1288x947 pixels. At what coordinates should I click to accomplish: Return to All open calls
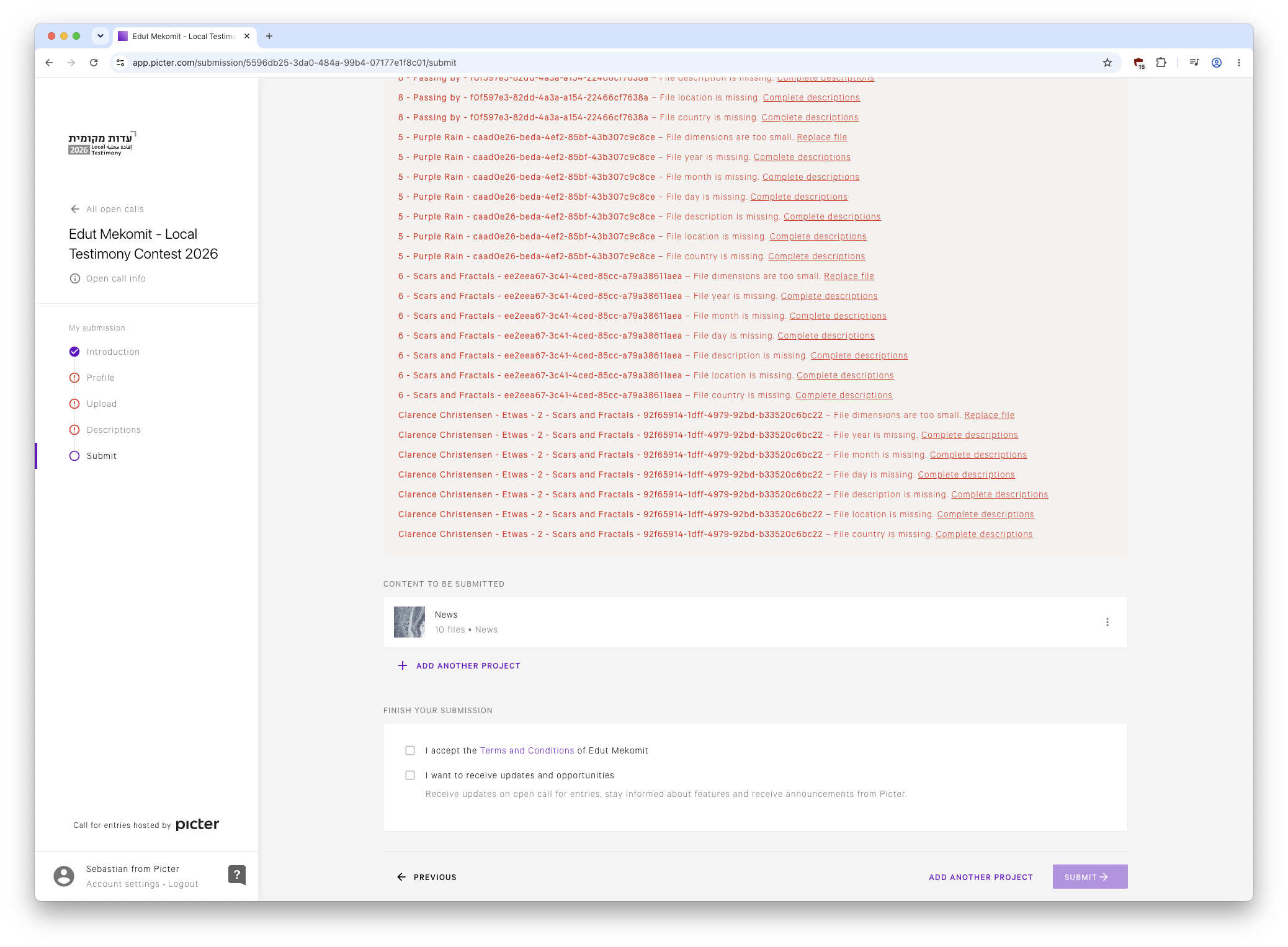pos(107,209)
